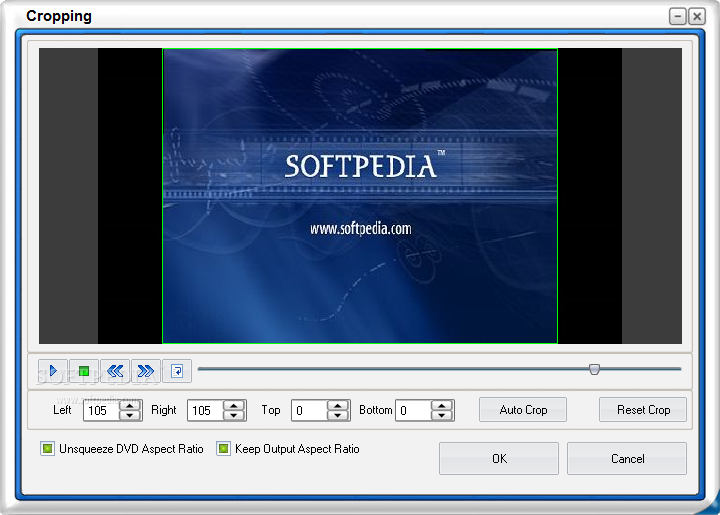Toggle Keep Output Aspect Ratio checkbox
Screen dimensions: 720x515
click(223, 448)
